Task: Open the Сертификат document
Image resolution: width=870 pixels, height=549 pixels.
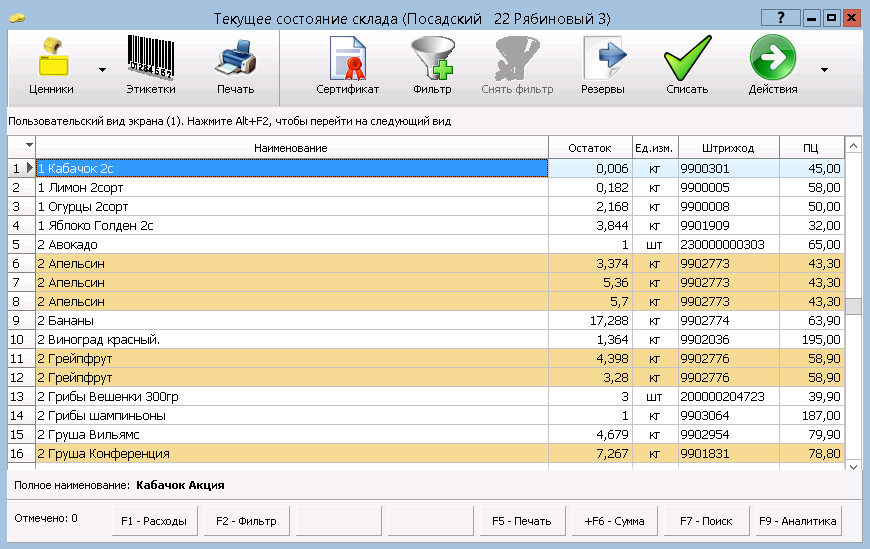Action: [x=347, y=66]
